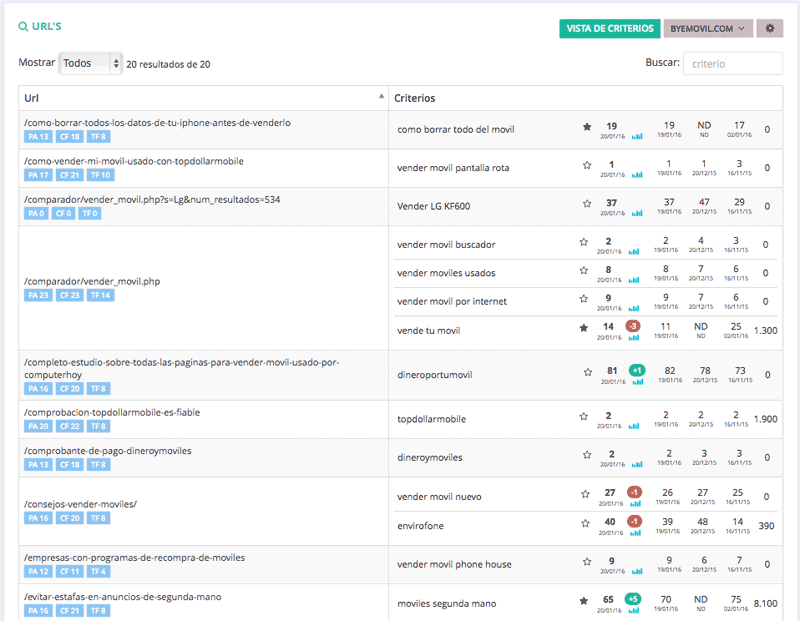The image size is (800, 621).
Task: Click the settings gear icon button
Action: (769, 29)
